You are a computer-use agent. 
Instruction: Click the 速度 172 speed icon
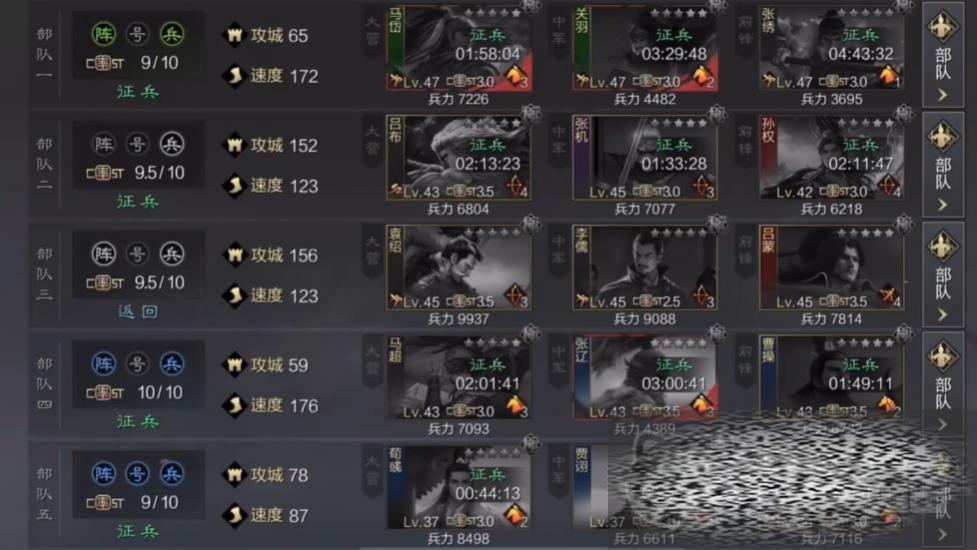(234, 76)
